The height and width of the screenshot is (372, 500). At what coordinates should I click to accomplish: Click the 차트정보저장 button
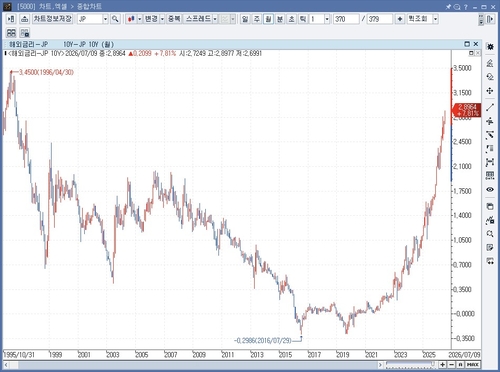(x=53, y=19)
